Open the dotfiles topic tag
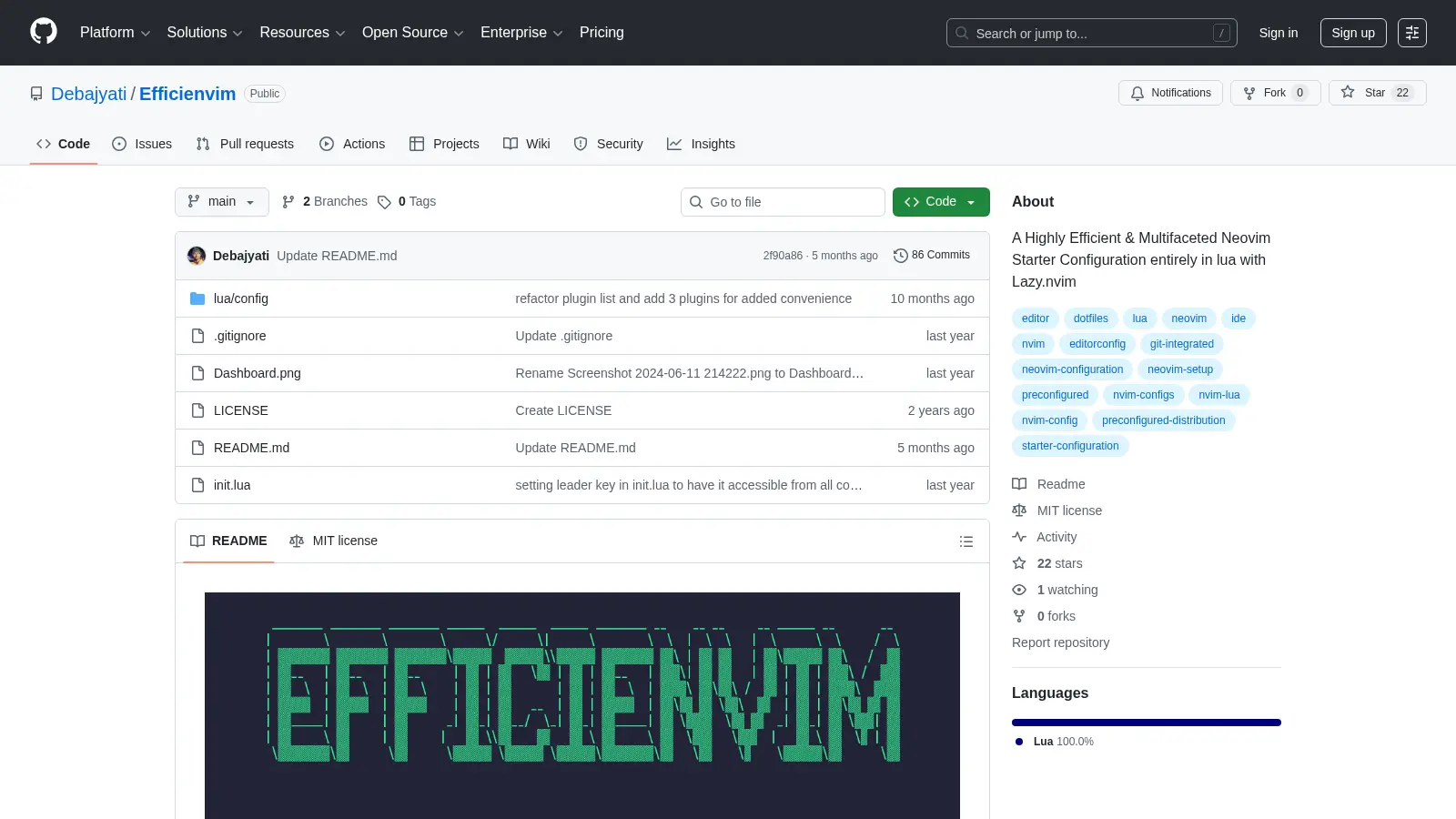The image size is (1456, 819). pyautogui.click(x=1090, y=318)
